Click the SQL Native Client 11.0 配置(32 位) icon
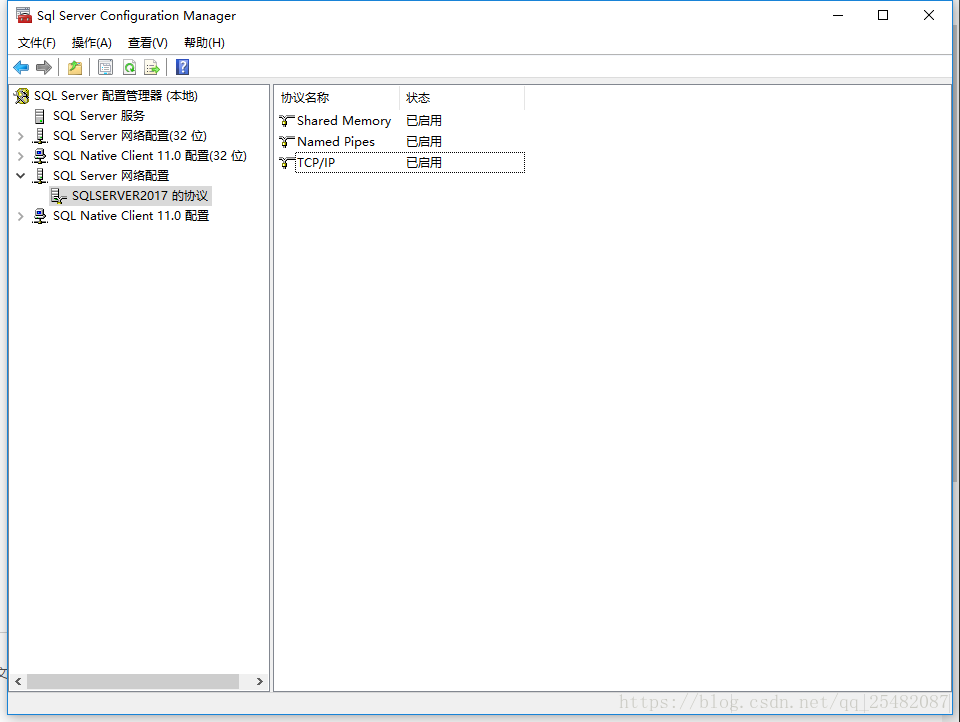Image resolution: width=960 pixels, height=722 pixels. [40, 156]
